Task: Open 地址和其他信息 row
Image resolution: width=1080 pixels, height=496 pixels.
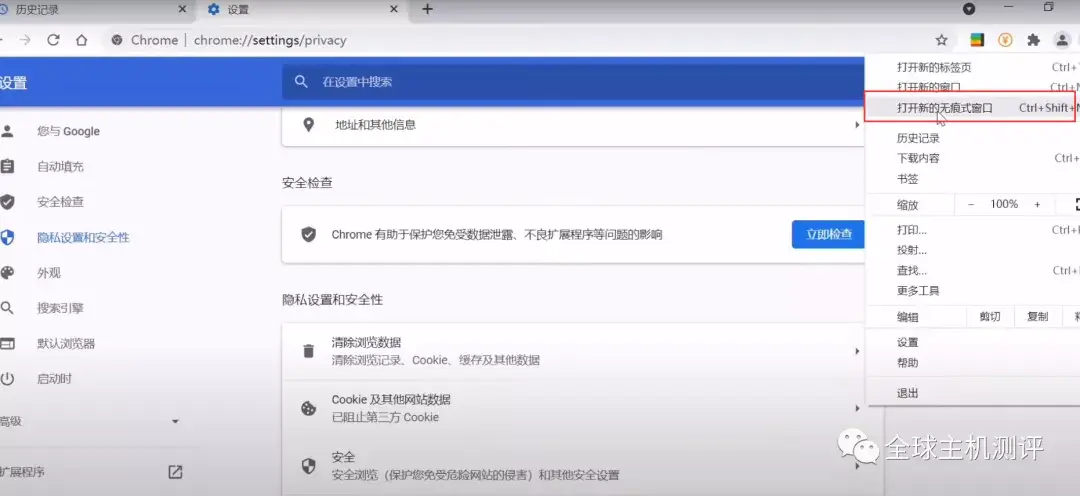Action: (573, 125)
